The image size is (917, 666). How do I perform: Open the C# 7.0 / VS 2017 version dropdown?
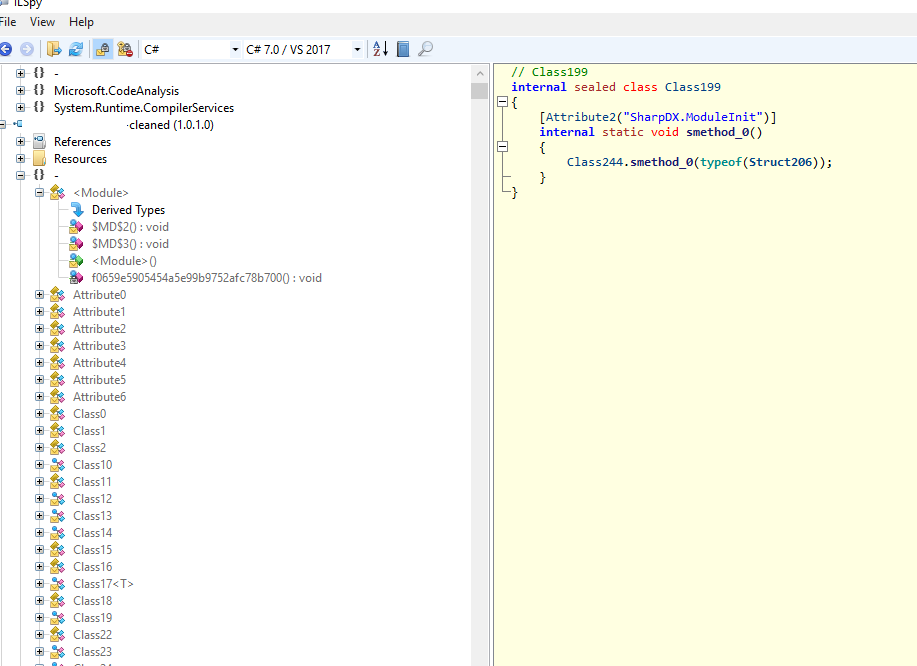356,48
